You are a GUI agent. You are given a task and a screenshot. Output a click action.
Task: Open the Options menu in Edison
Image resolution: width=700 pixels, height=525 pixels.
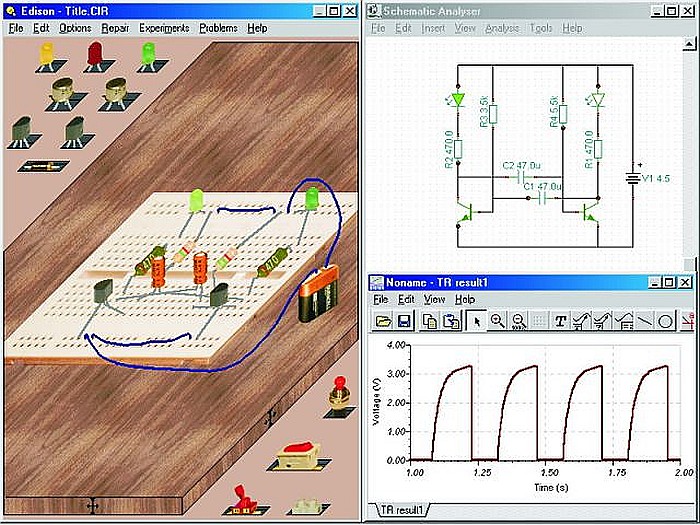coord(75,28)
